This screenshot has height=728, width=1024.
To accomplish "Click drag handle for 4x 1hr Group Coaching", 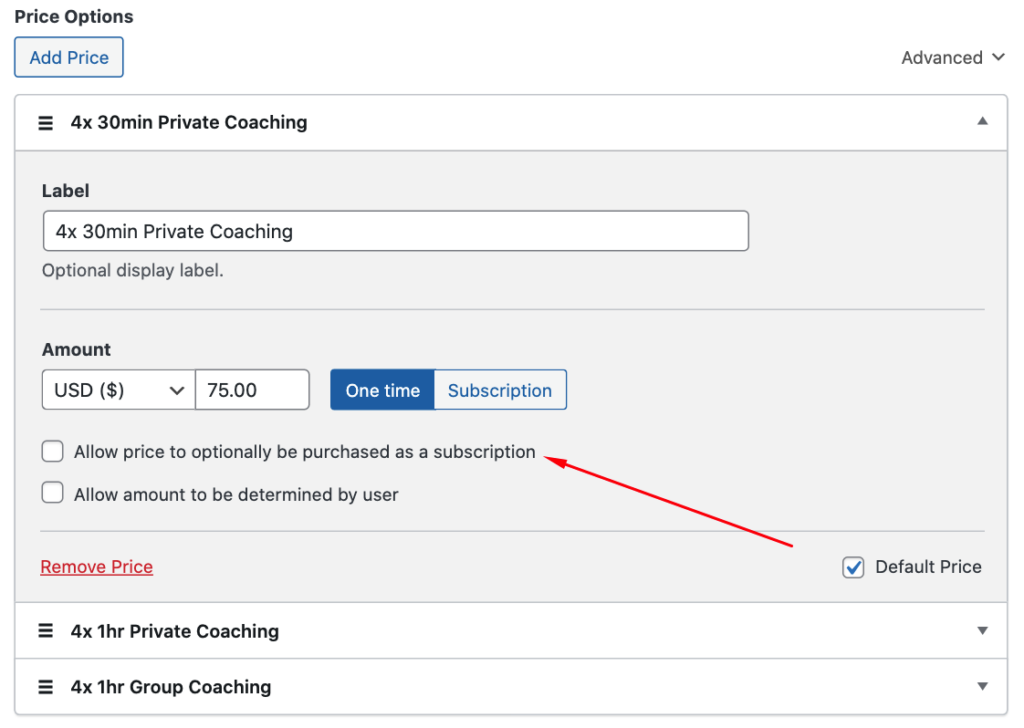I will click(45, 687).
